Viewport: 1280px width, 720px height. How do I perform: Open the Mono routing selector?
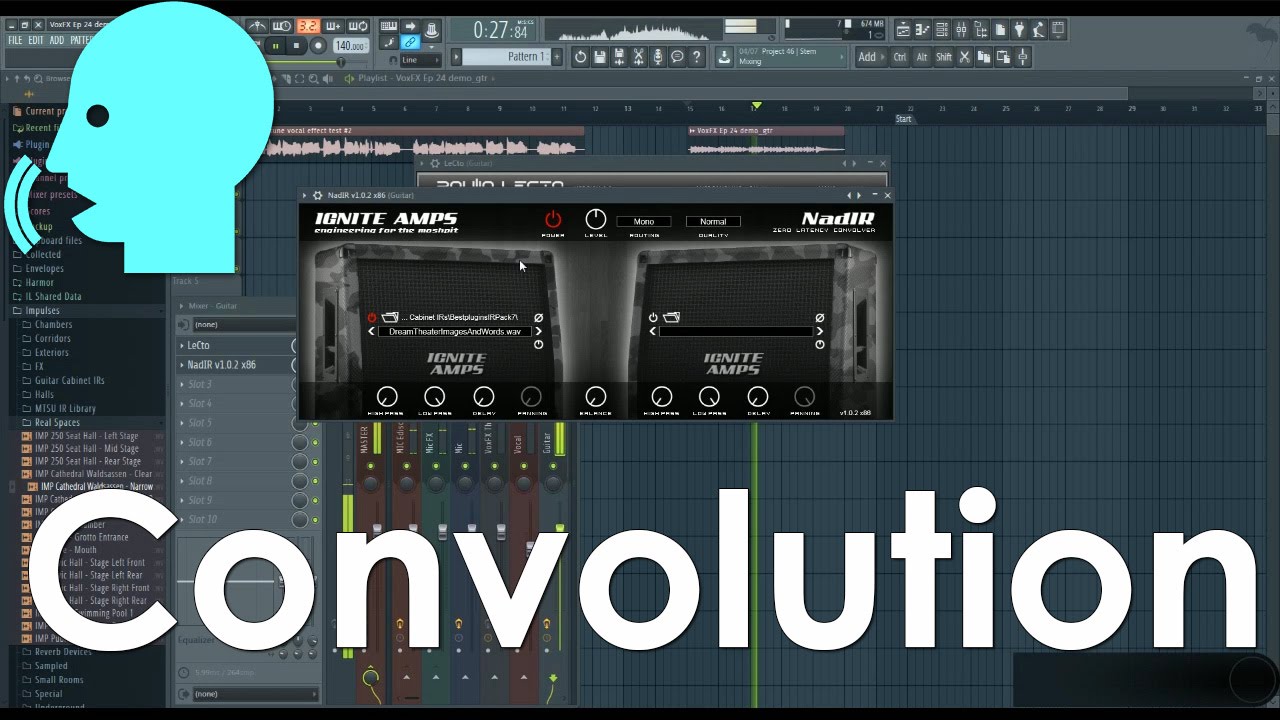pyautogui.click(x=644, y=222)
